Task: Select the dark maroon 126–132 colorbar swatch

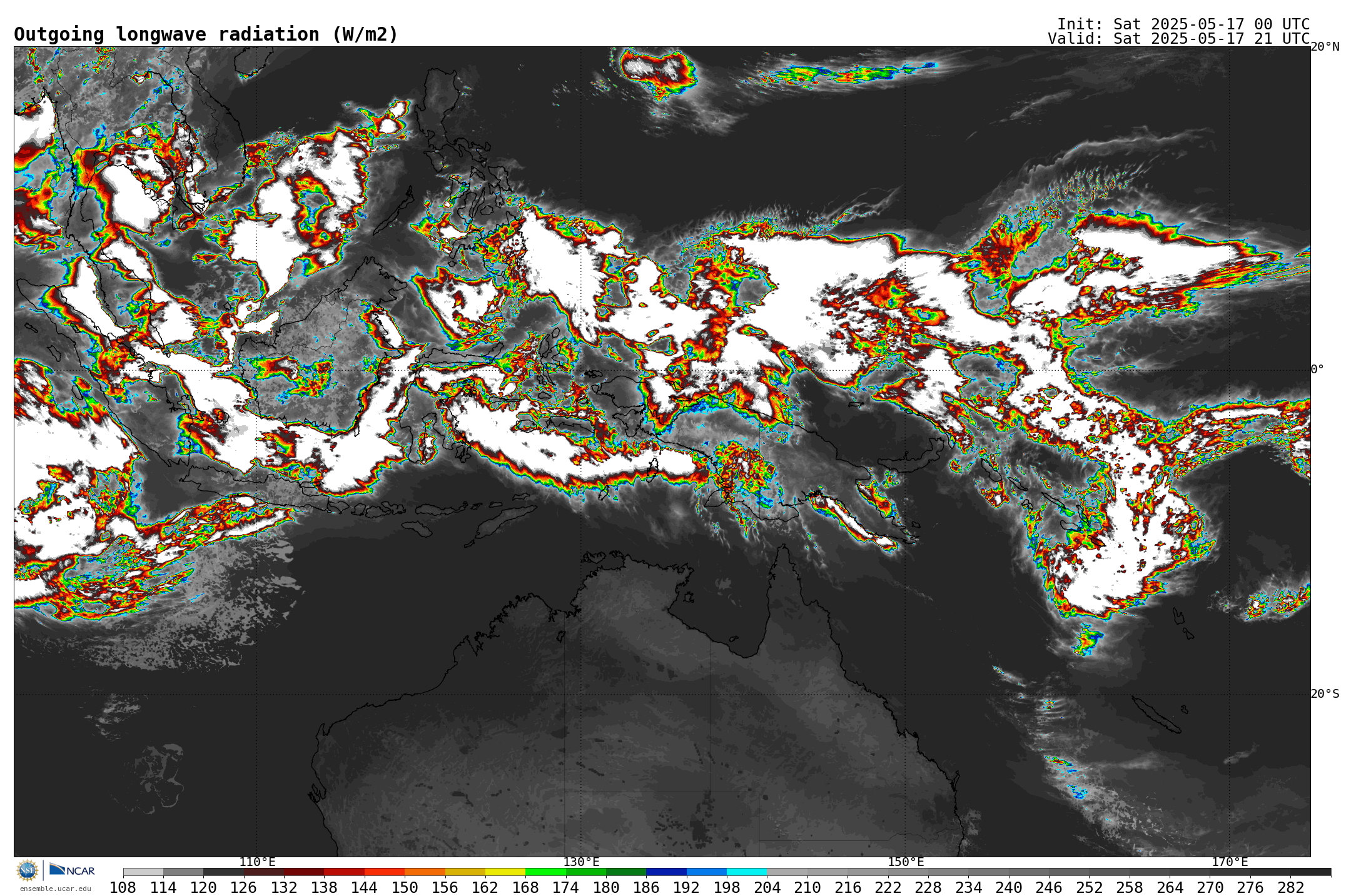Action: [x=264, y=872]
